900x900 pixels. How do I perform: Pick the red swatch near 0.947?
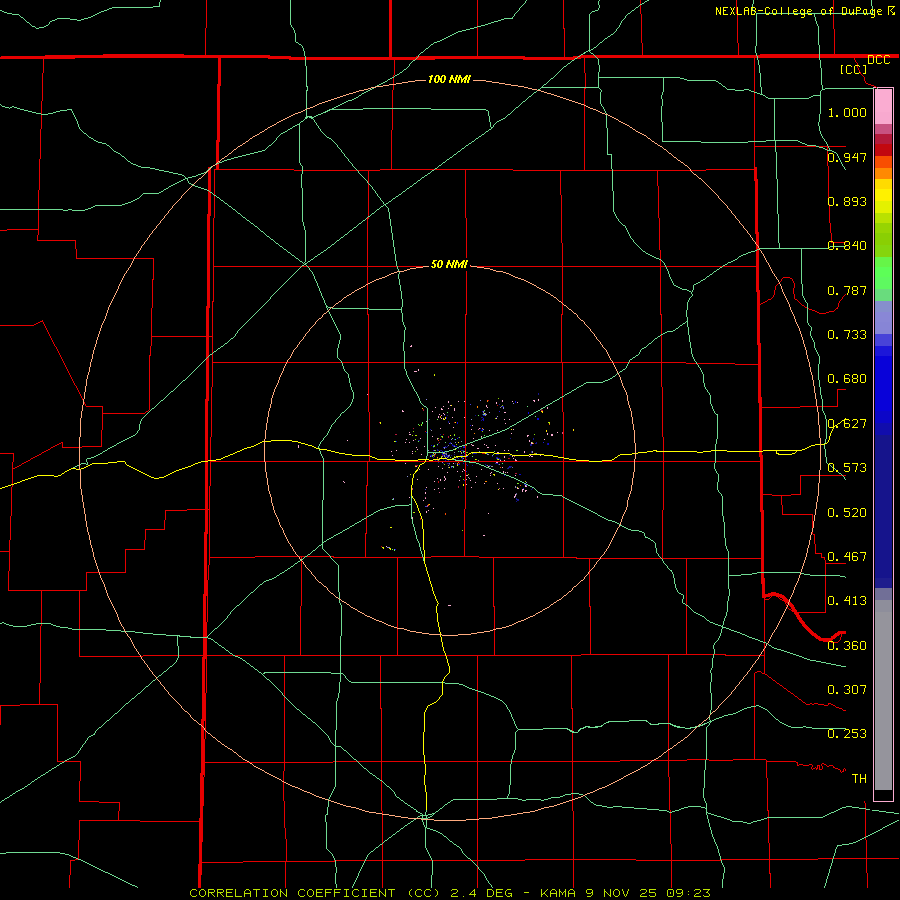coord(883,150)
